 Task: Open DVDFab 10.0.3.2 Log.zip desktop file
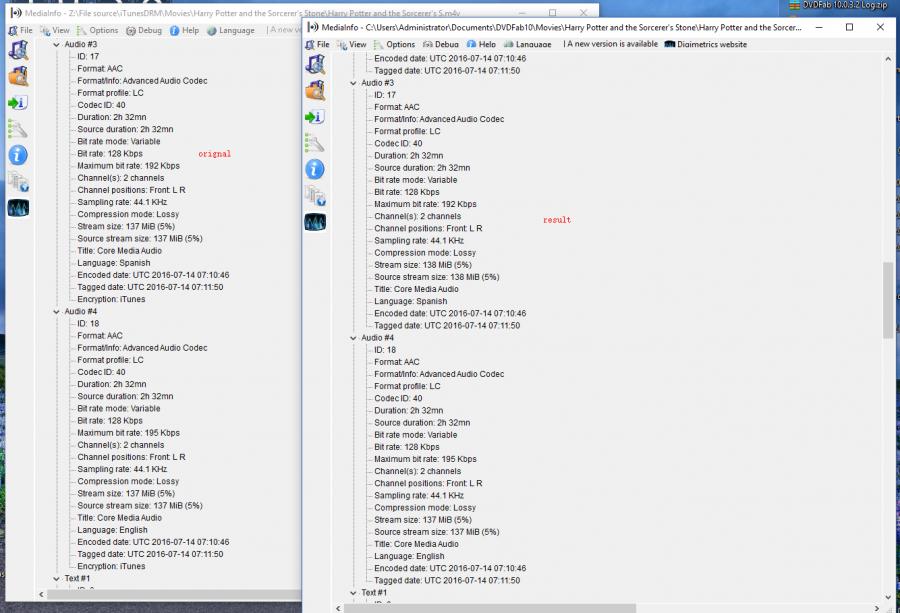click(839, 5)
